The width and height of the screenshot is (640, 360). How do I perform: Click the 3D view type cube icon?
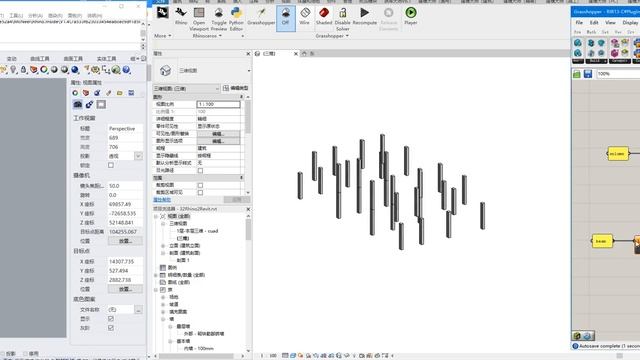(165, 71)
